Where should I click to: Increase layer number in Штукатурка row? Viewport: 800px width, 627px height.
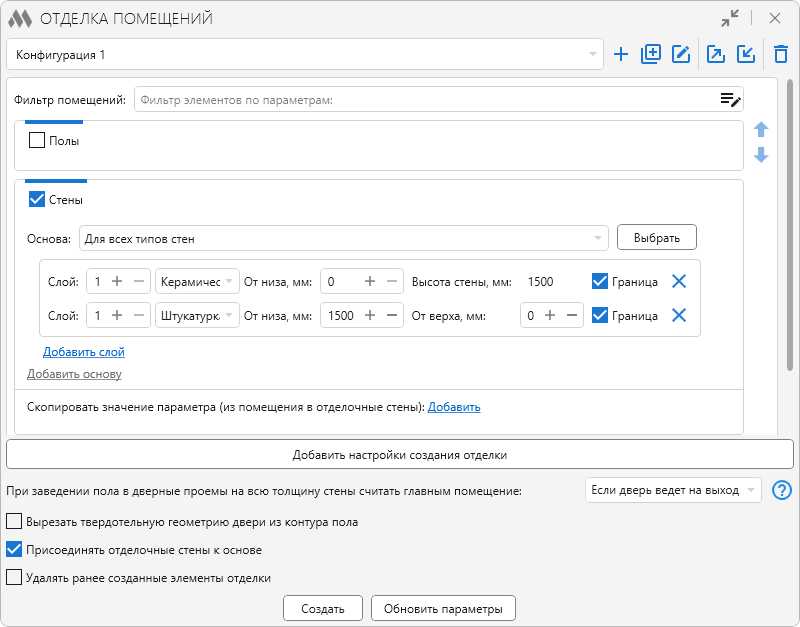coord(117,315)
